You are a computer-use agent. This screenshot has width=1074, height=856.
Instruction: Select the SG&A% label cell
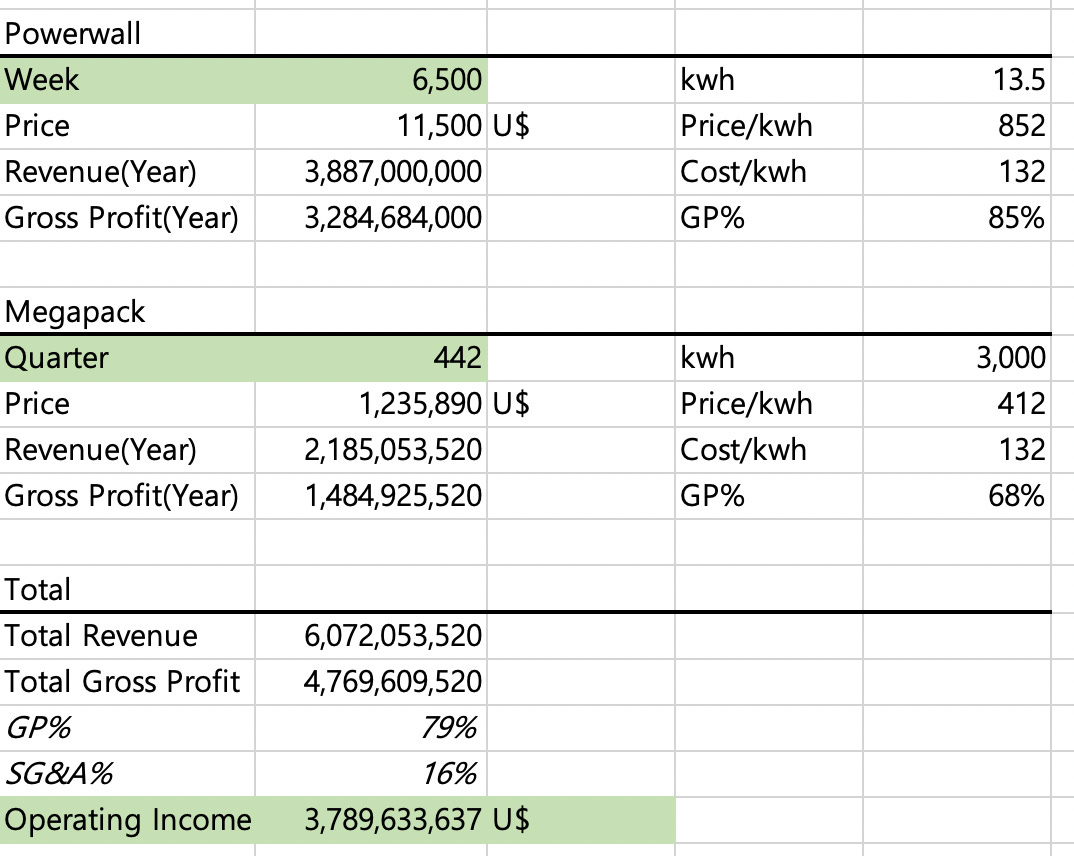(x=127, y=774)
